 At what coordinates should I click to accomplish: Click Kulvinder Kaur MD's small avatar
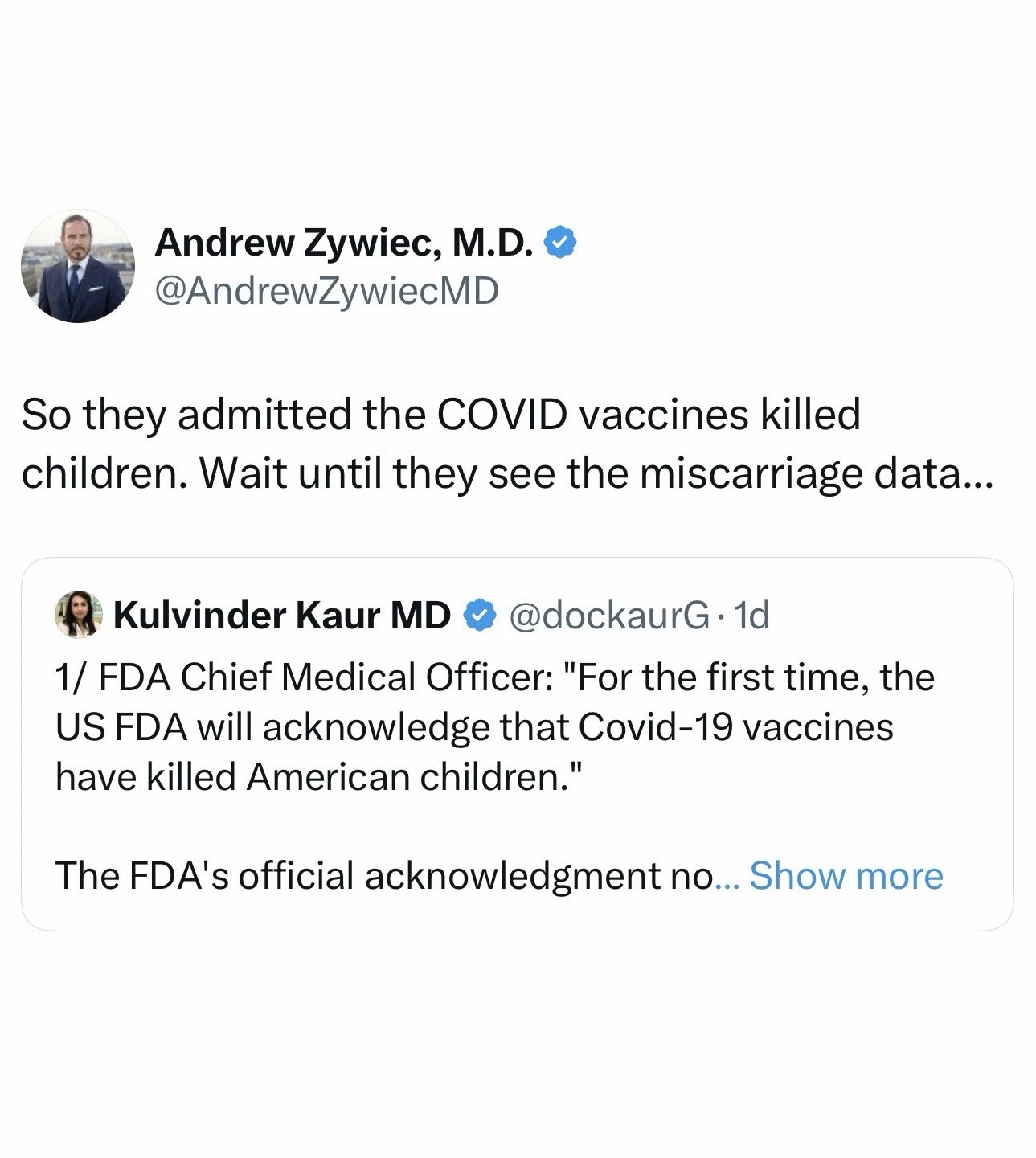click(78, 615)
